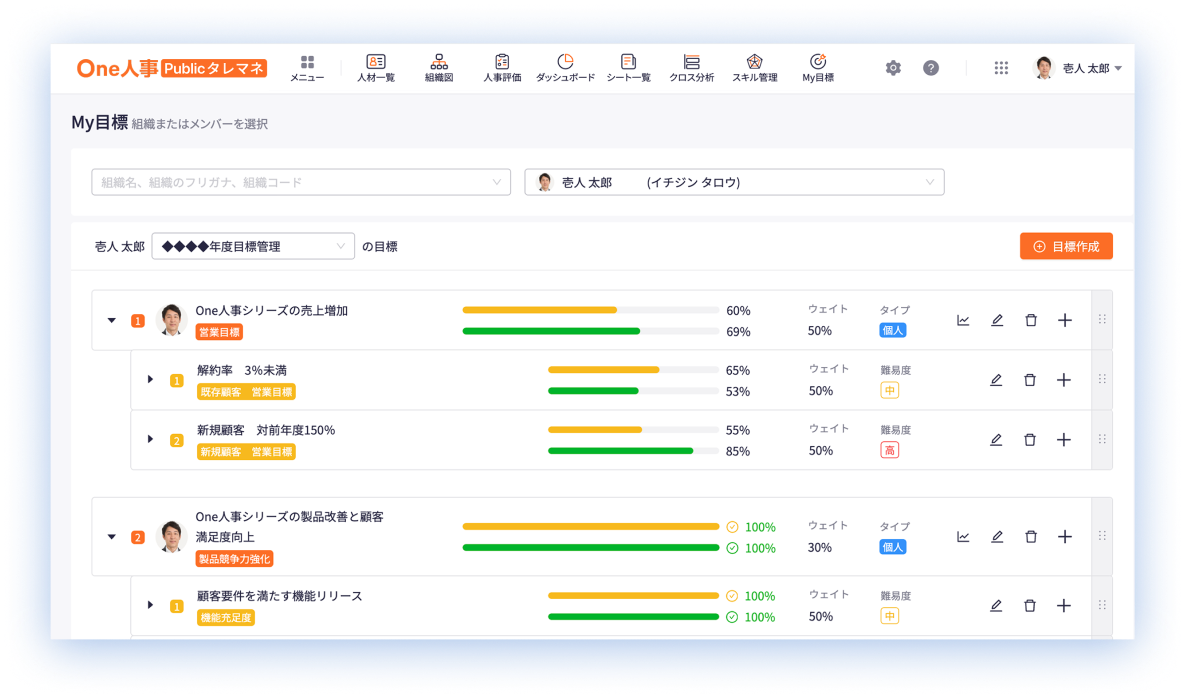
Task: Open progress chart for 製品改善と顧客満足度向上 goal
Action: tap(963, 537)
